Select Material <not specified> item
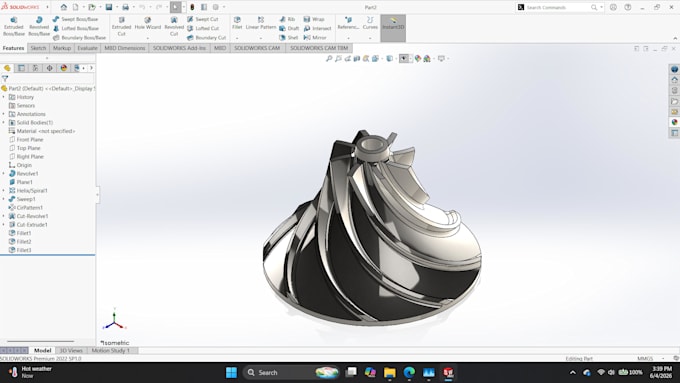Image resolution: width=680 pixels, height=383 pixels. click(x=42, y=131)
